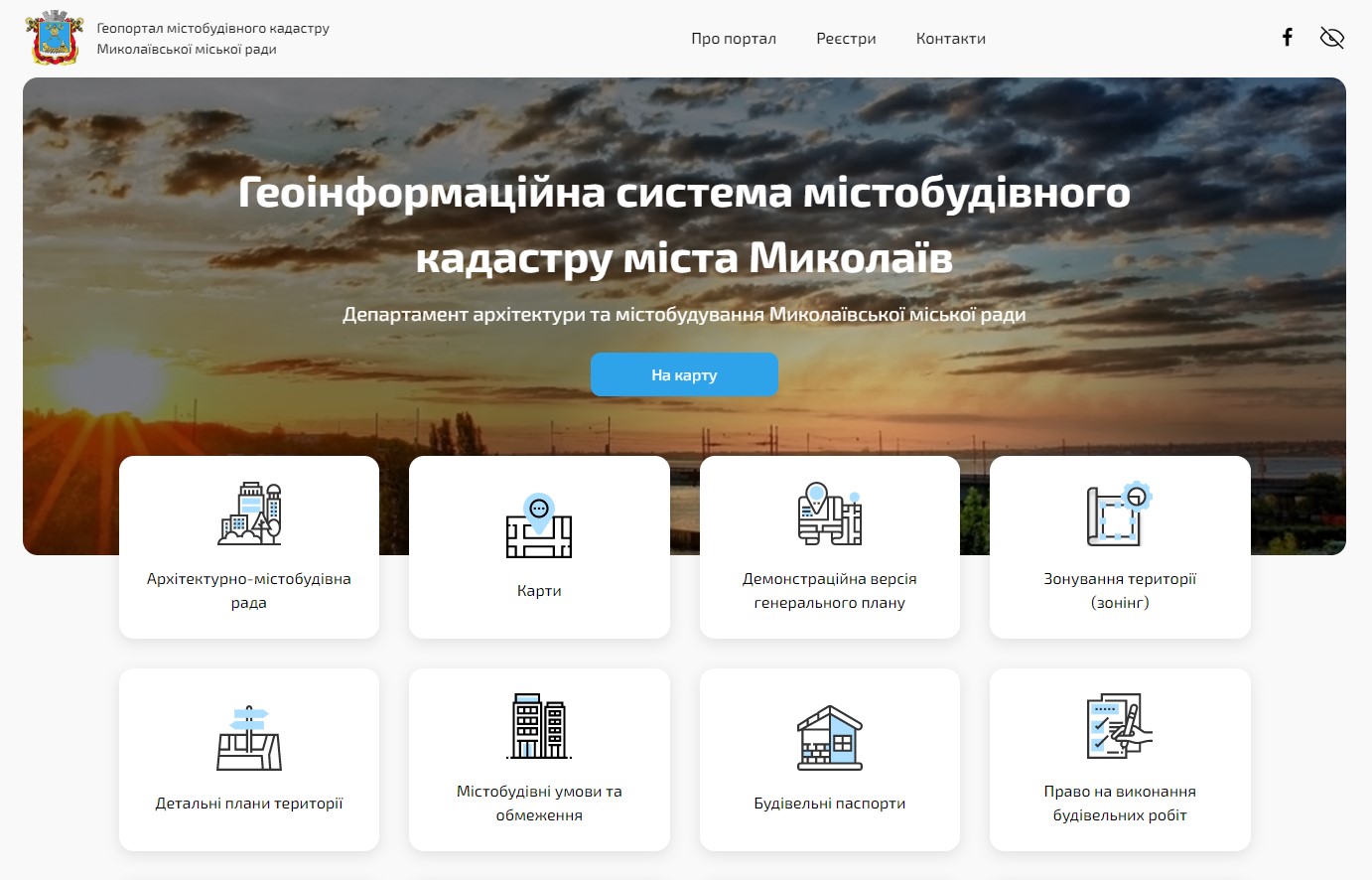Click the генерального плану demo icon
The height and width of the screenshot is (880, 1372).
click(x=830, y=513)
